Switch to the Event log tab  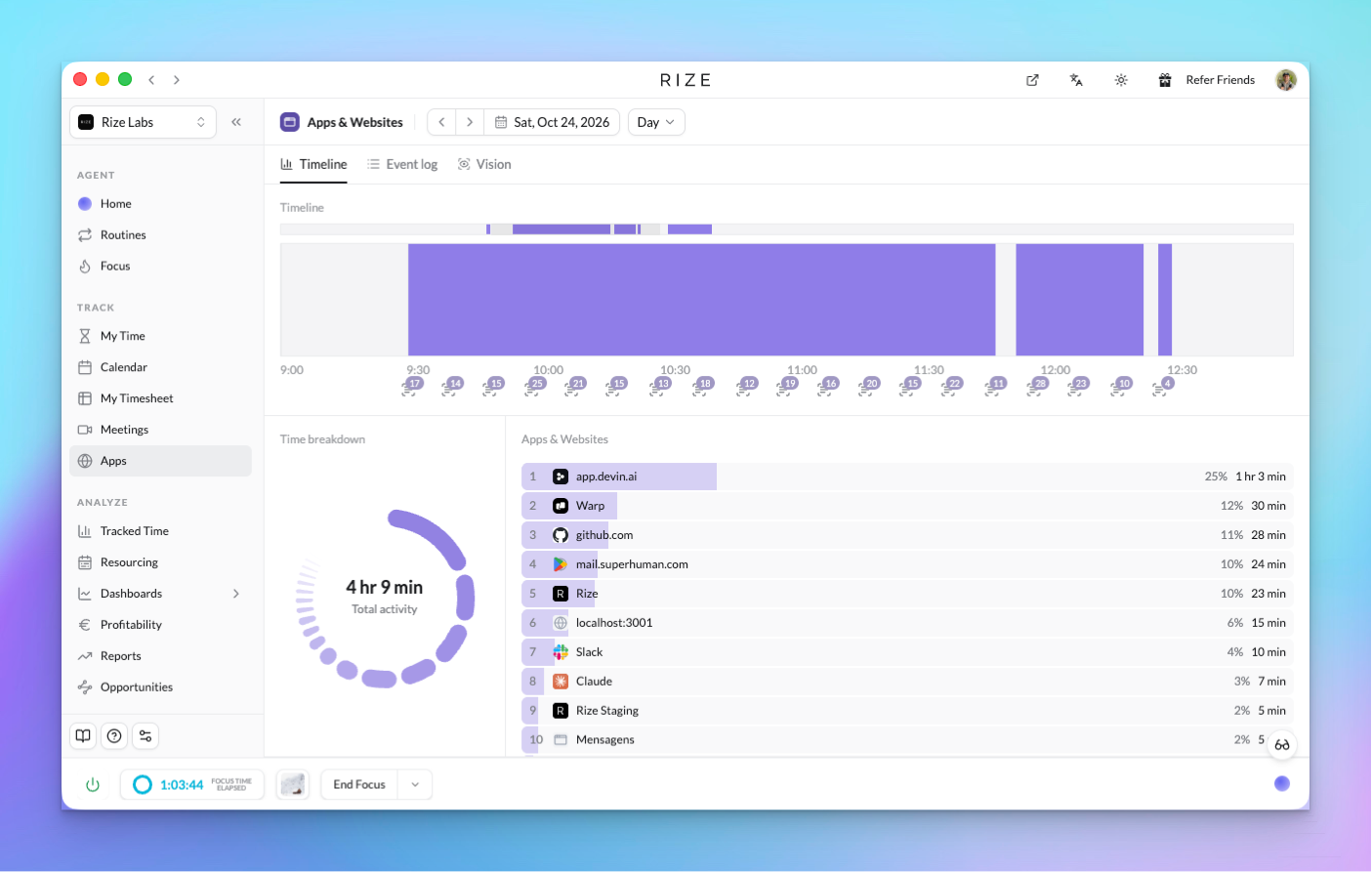(x=402, y=165)
